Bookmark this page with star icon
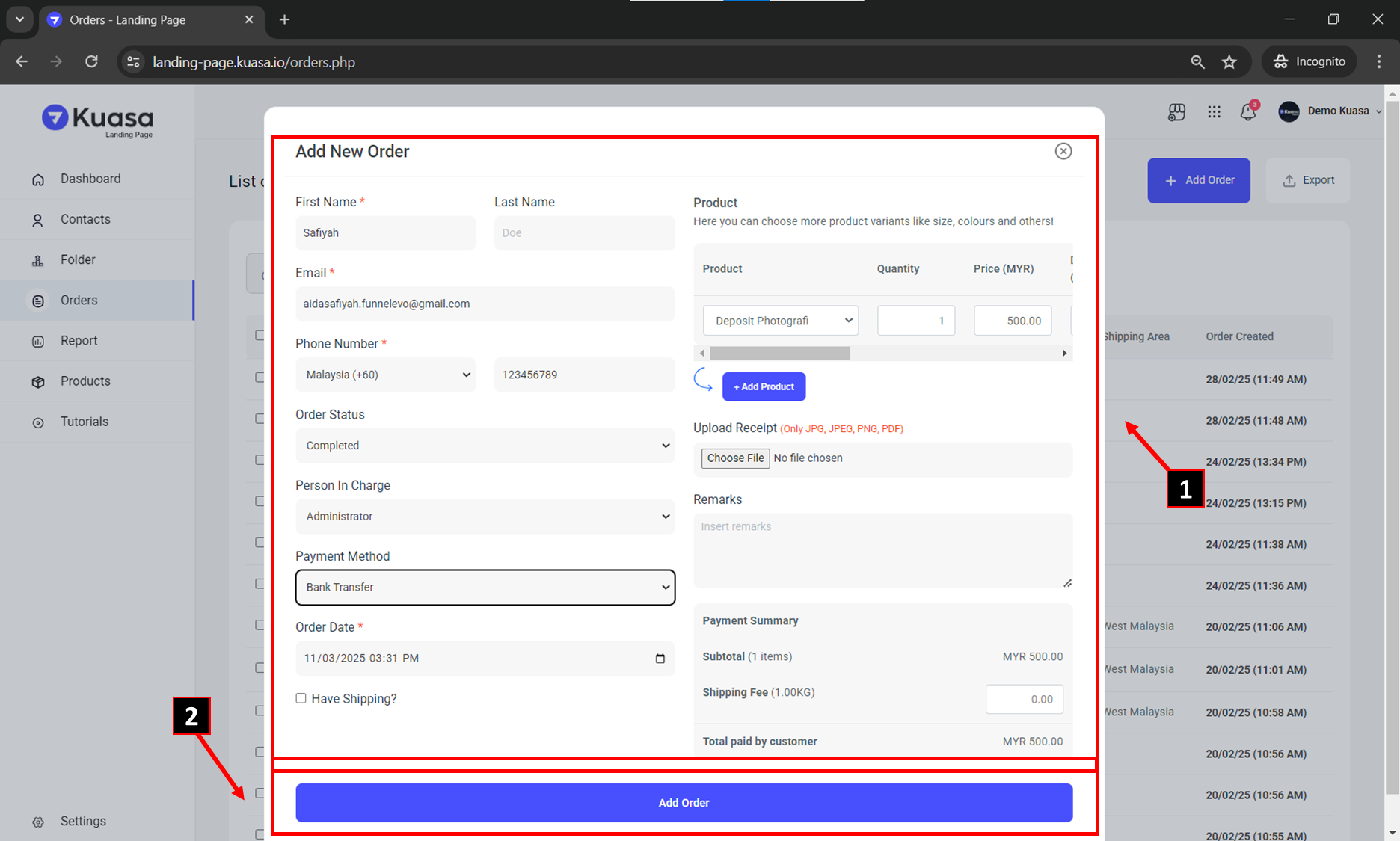 click(x=1229, y=62)
